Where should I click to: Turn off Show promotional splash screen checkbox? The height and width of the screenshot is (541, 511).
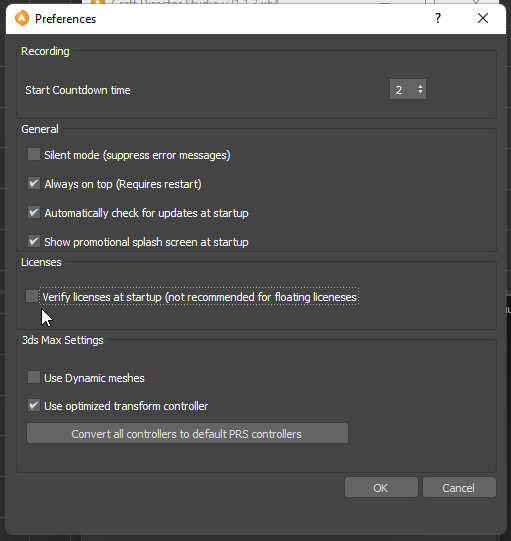pyautogui.click(x=34, y=241)
